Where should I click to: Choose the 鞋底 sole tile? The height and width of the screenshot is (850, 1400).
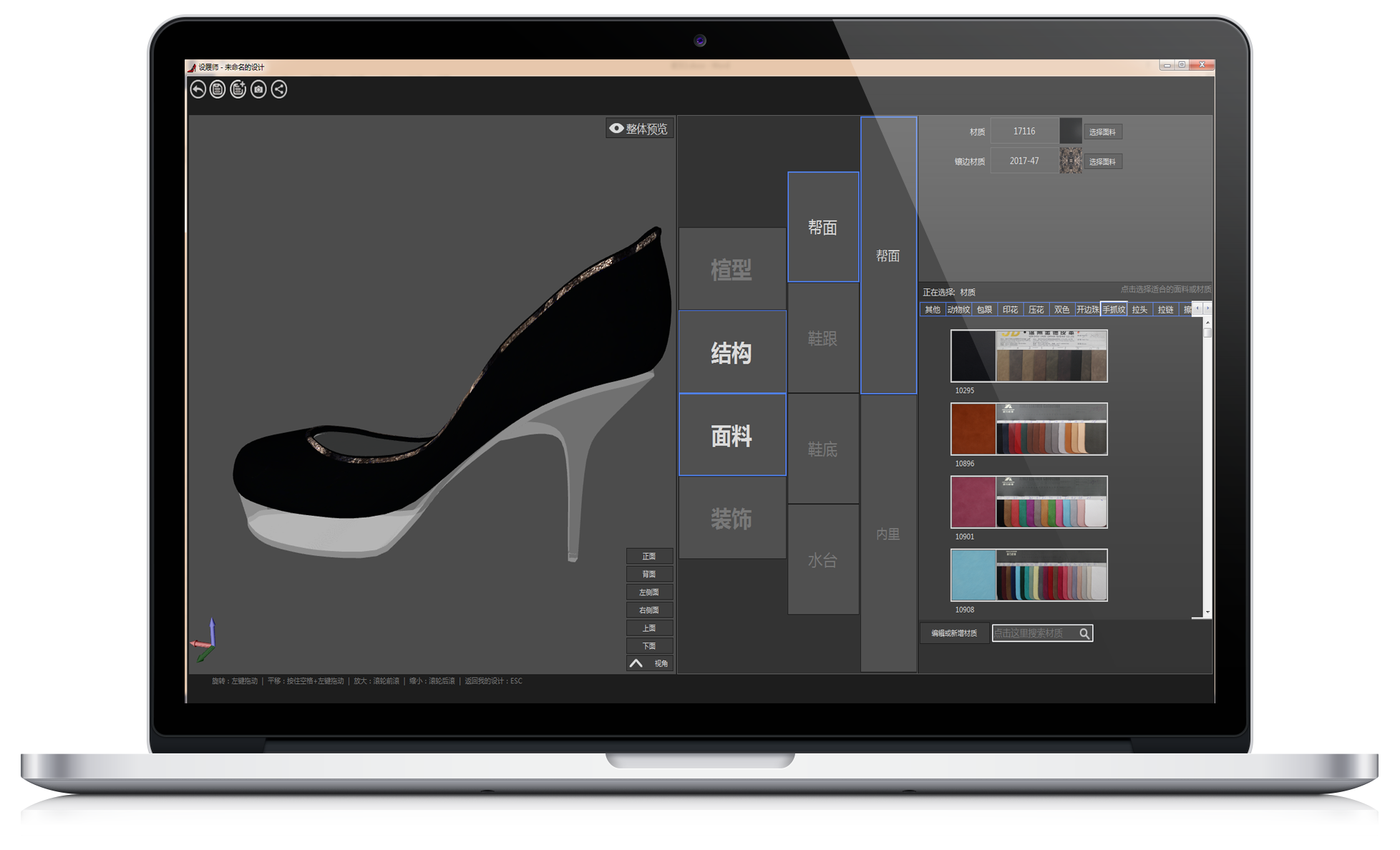823,449
